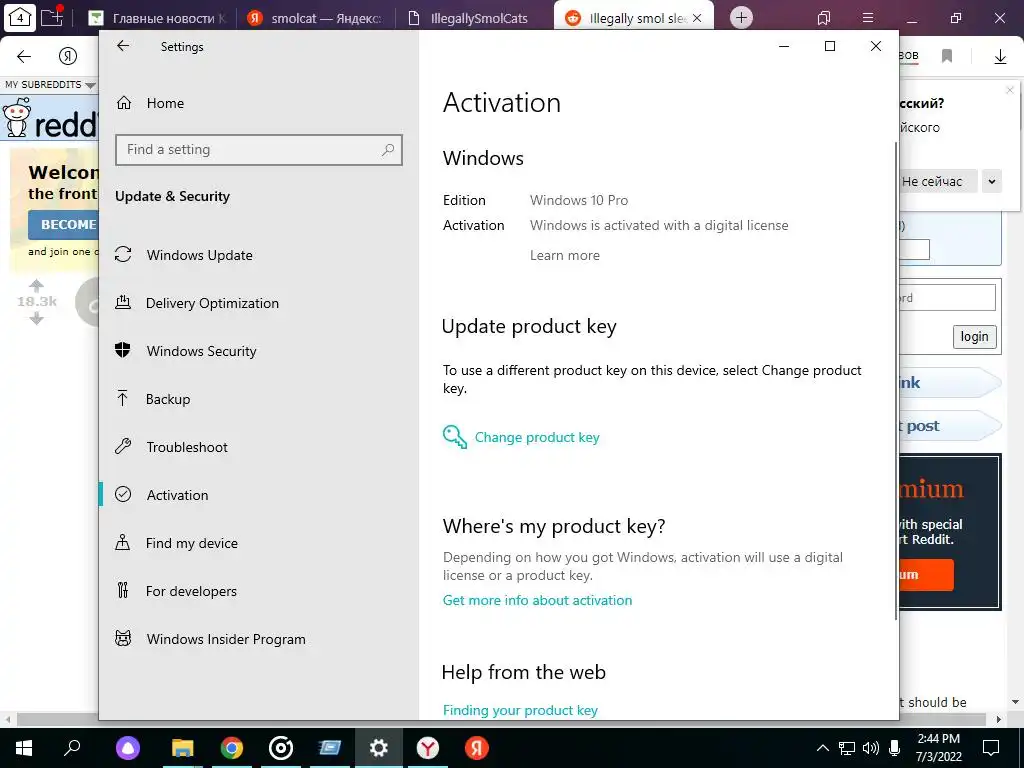The image size is (1024, 768).
Task: Upvote the 18.3k reddit post
Action: click(x=37, y=285)
